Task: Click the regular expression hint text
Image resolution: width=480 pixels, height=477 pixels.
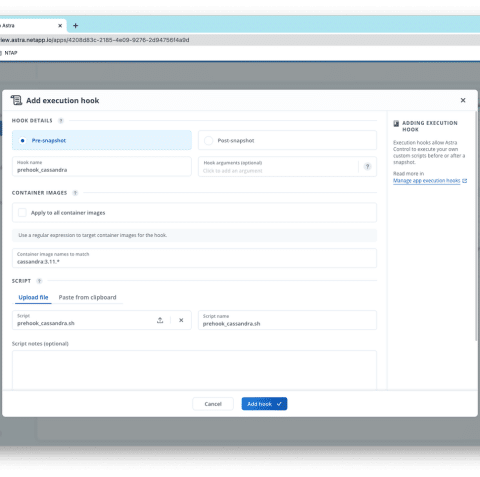Action: click(93, 235)
